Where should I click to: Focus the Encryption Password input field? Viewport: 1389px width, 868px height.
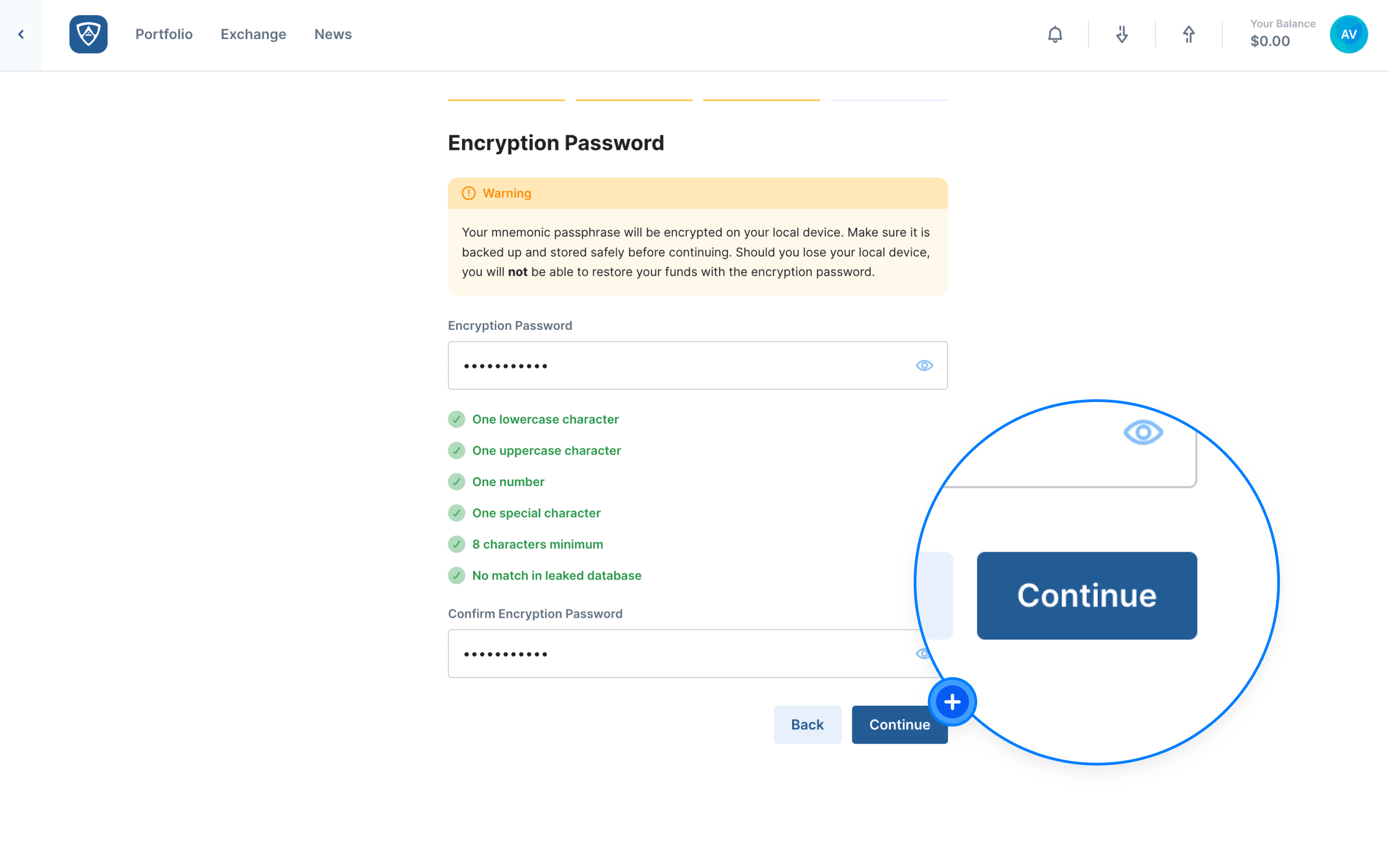coord(697,365)
